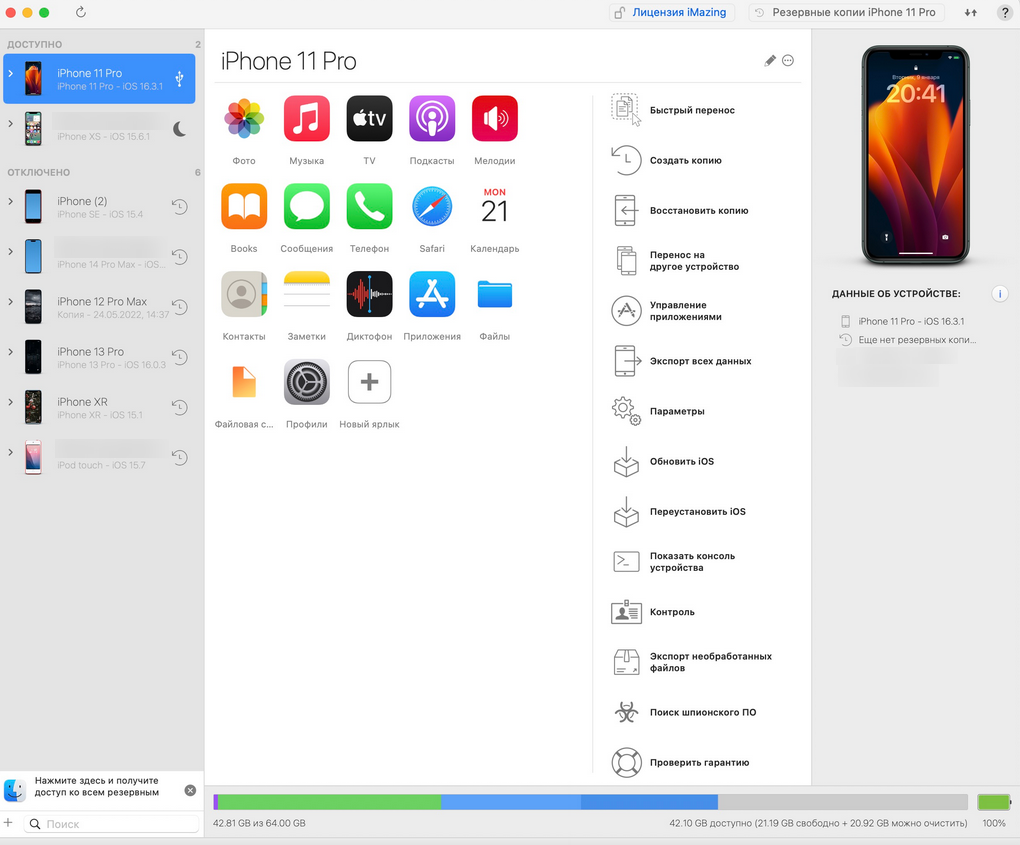Open the Файловая система icon
The width and height of the screenshot is (1020, 845).
(244, 382)
